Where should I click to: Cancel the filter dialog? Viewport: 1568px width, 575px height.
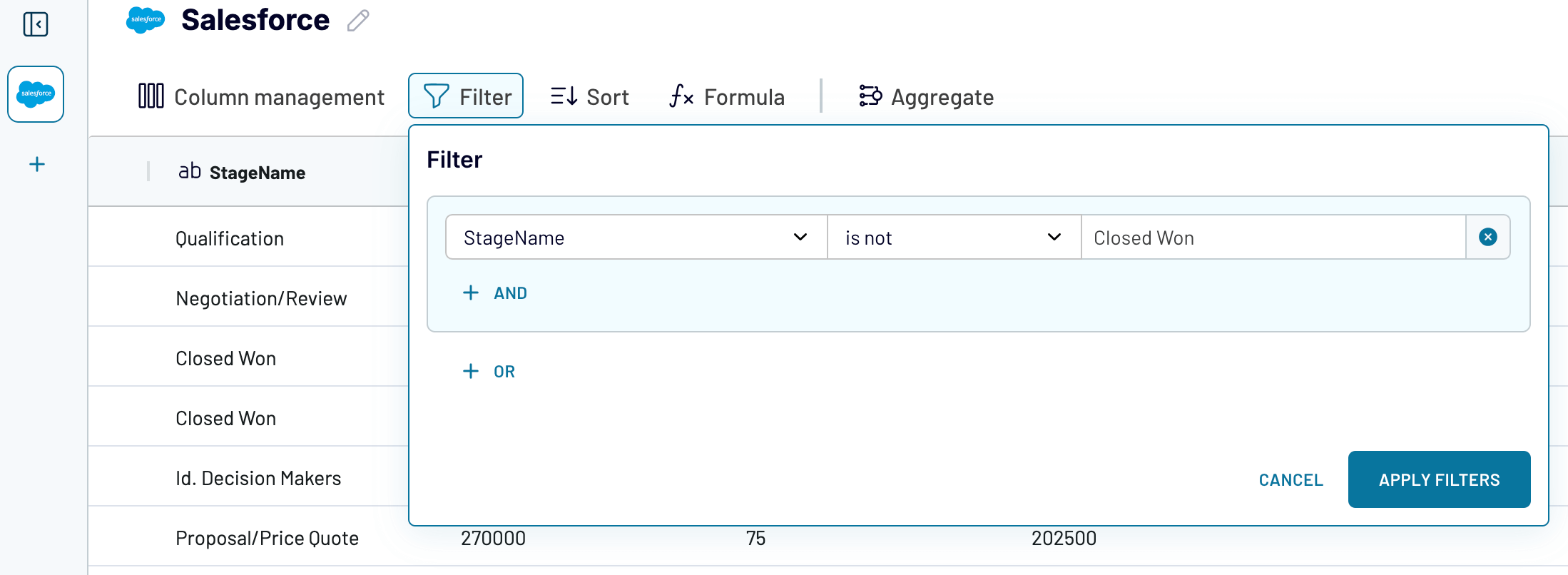1290,480
